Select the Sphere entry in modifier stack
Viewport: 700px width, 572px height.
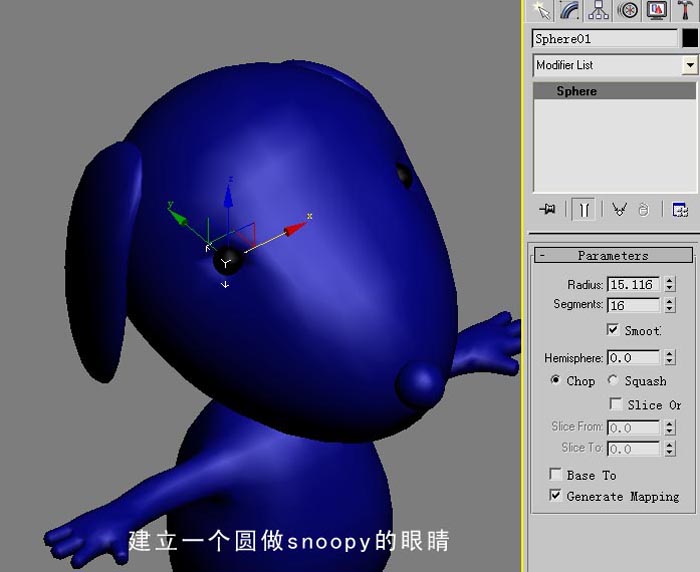tap(614, 91)
